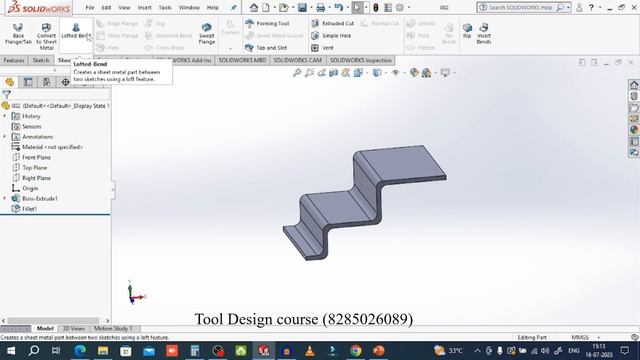Click the Simple Hole tool
Image resolution: width=640 pixels, height=360 pixels.
click(x=331, y=36)
